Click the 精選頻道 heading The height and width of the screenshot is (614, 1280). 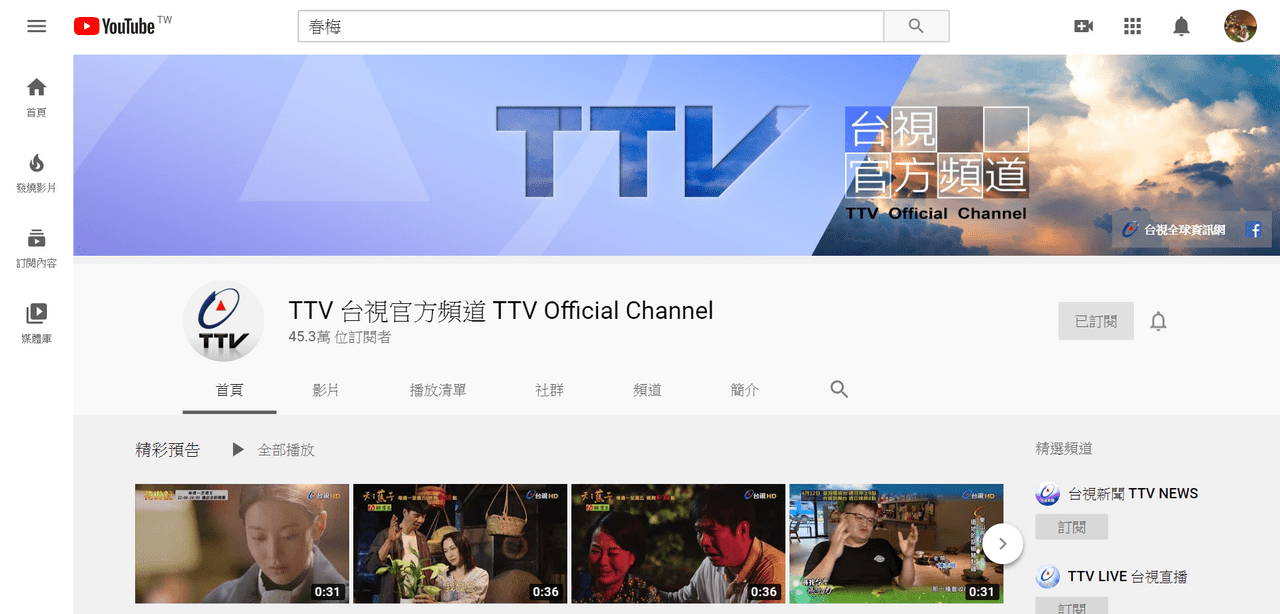[x=1064, y=449]
